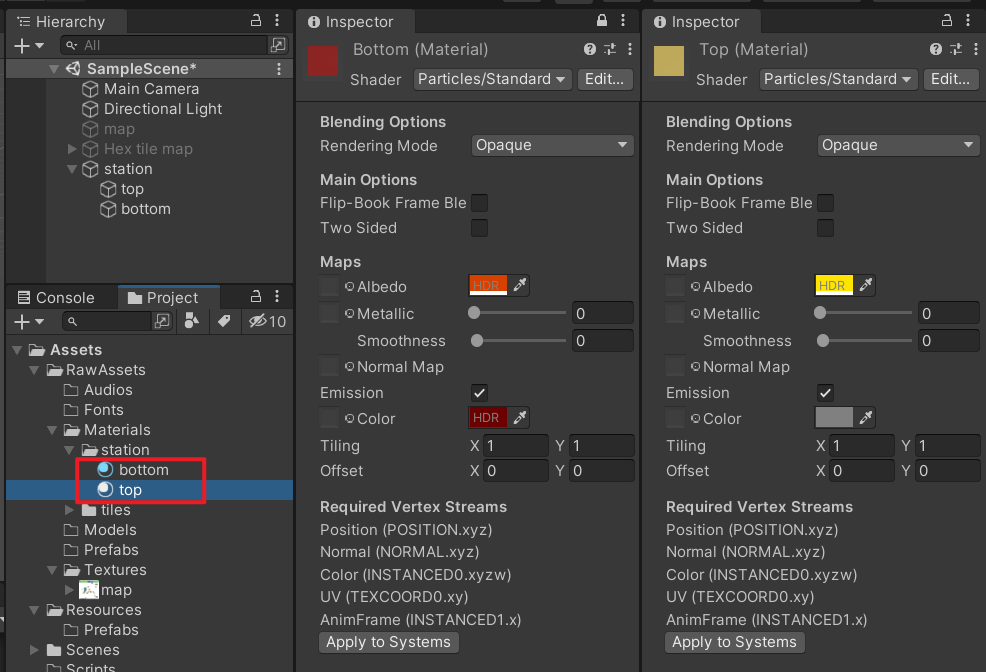Toggle hidden packages visibility count

[267, 321]
